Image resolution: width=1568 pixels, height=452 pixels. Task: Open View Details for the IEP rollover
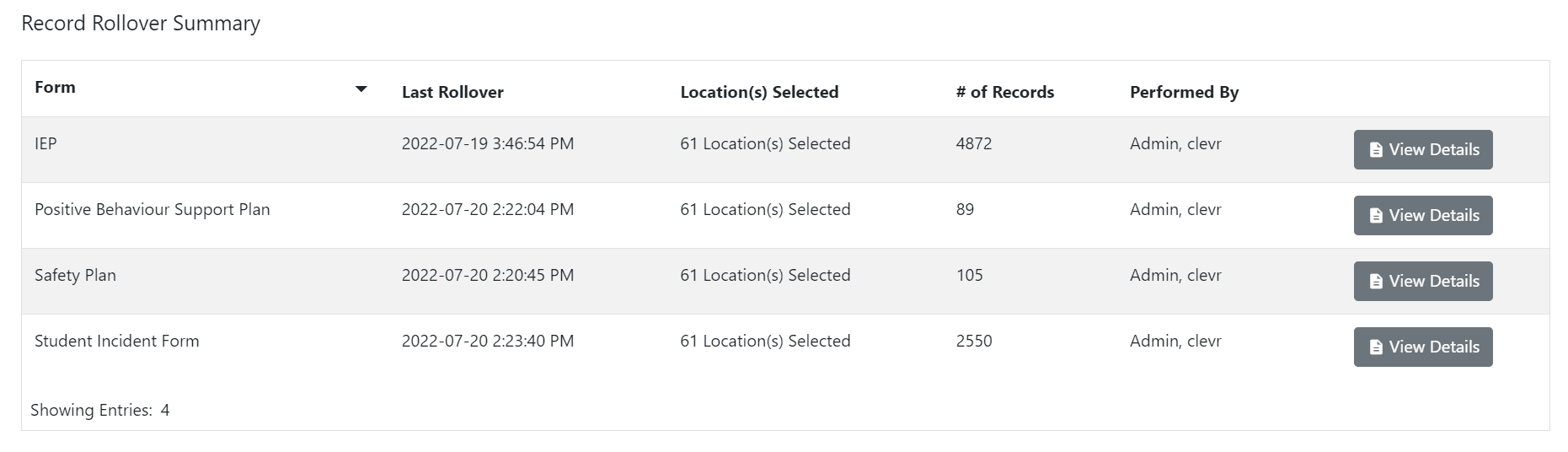tap(1423, 150)
